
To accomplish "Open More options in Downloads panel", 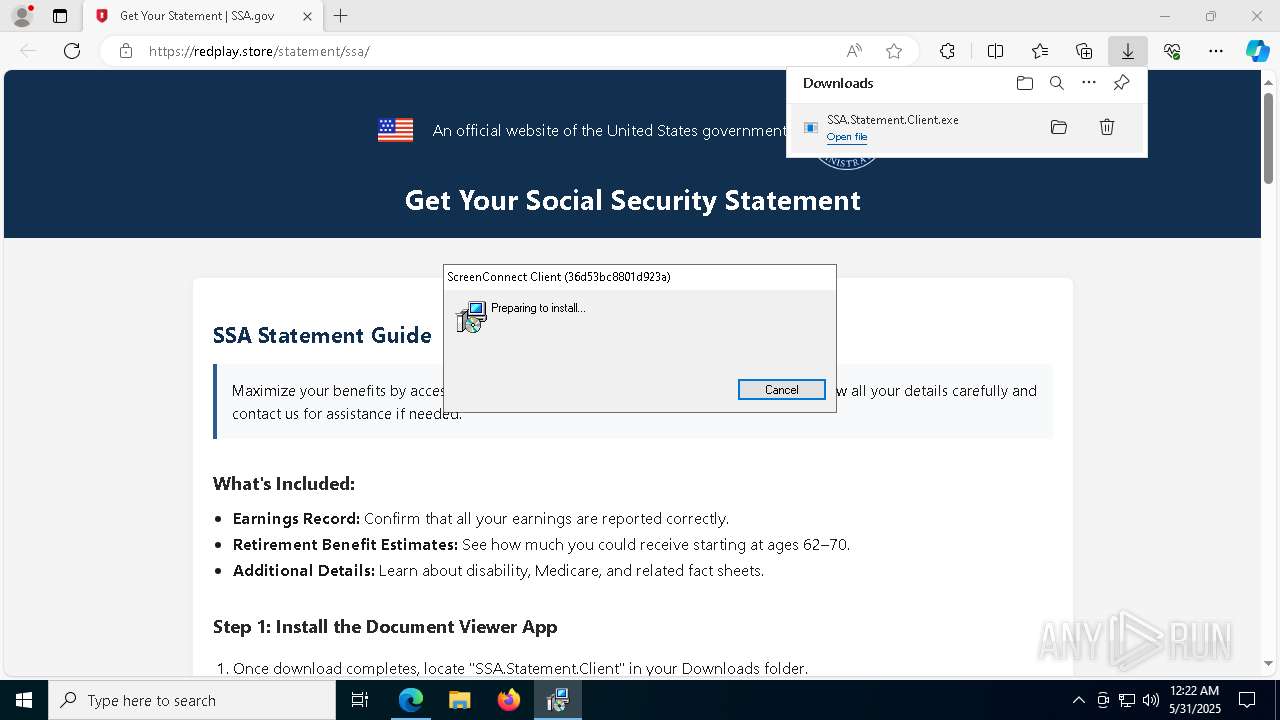I will 1089,83.
